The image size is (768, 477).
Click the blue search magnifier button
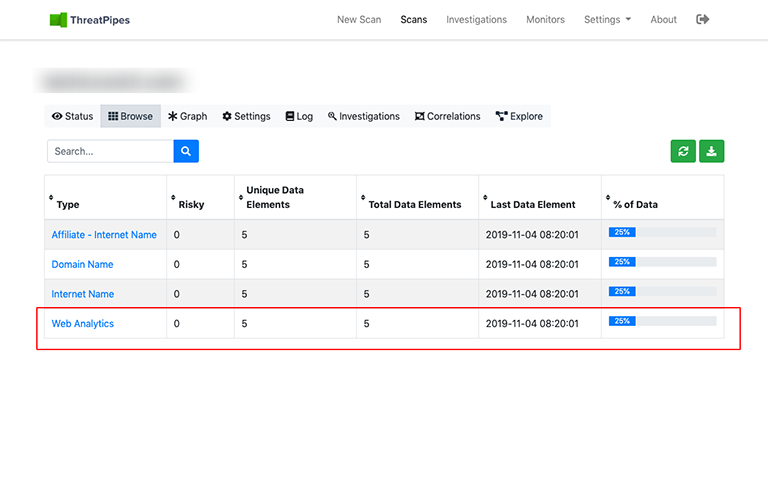coord(186,151)
